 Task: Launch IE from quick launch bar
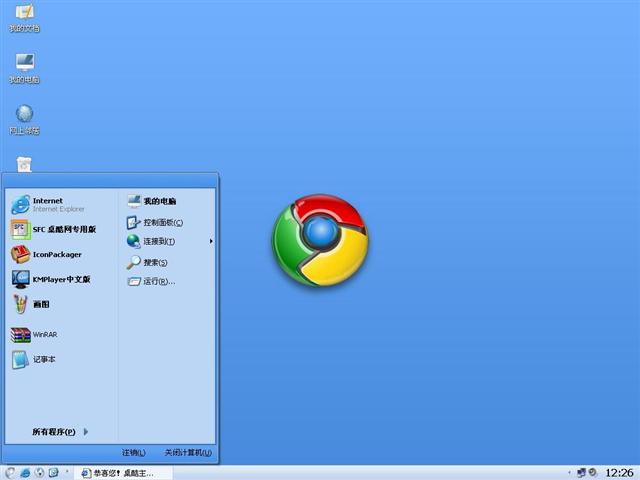click(x=25, y=473)
